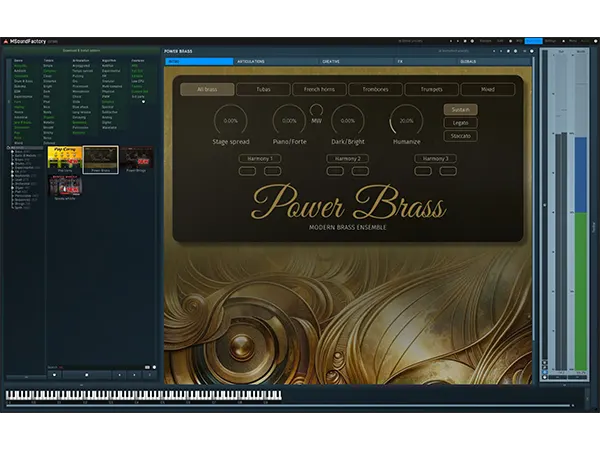Click a key on the piano keyboard
The image size is (600, 450).
[143, 395]
